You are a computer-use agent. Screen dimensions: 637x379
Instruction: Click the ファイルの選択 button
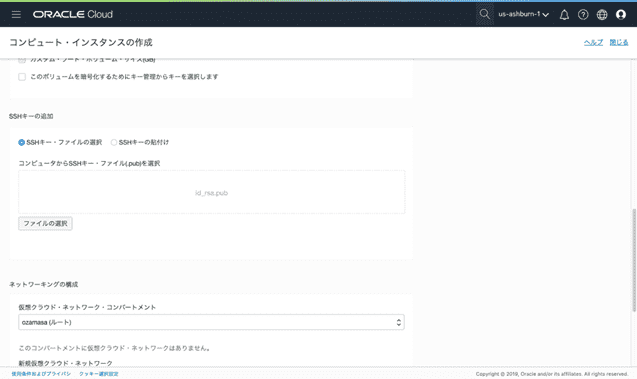[x=45, y=223]
